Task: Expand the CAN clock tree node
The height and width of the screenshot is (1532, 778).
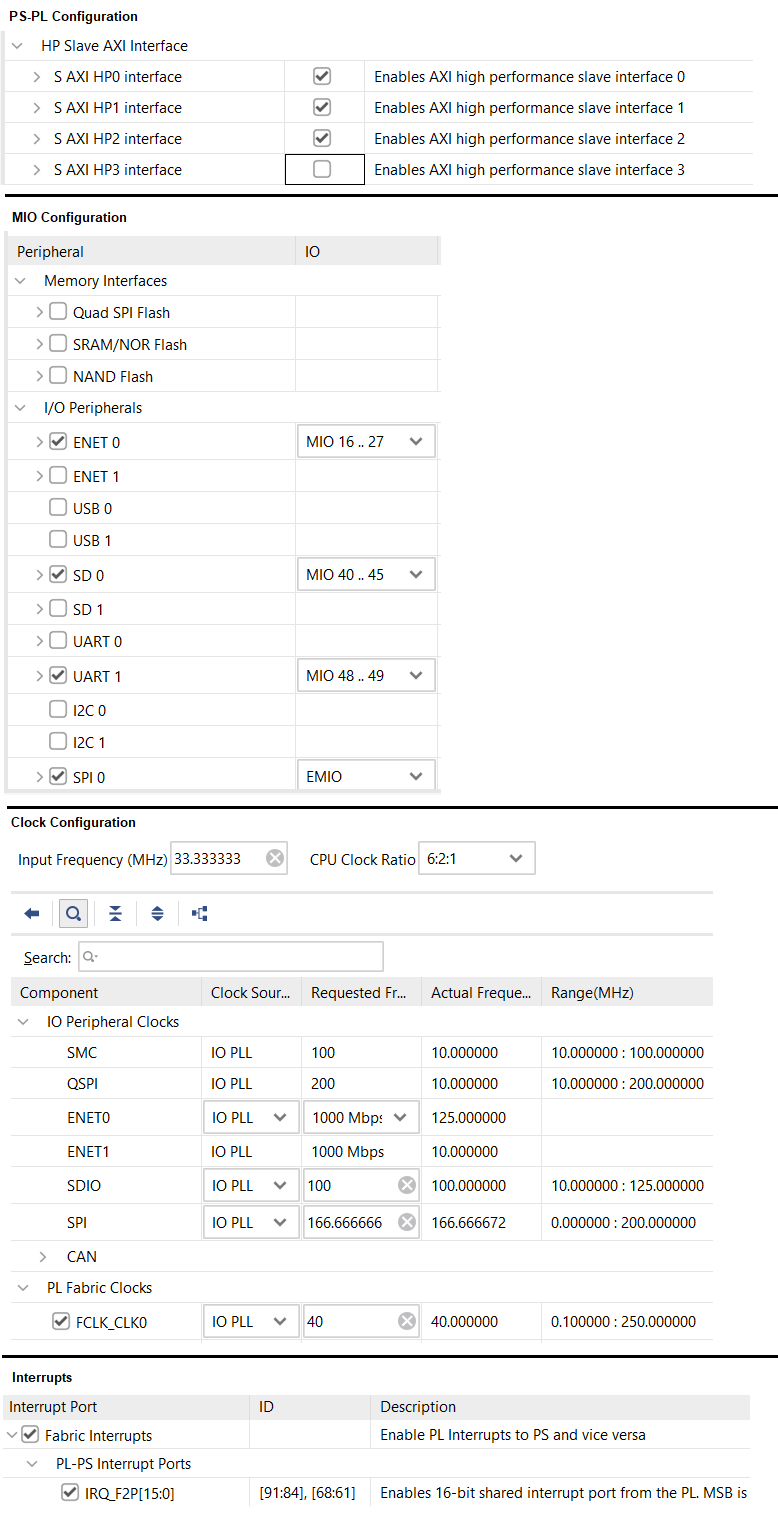Action: coord(44,1257)
